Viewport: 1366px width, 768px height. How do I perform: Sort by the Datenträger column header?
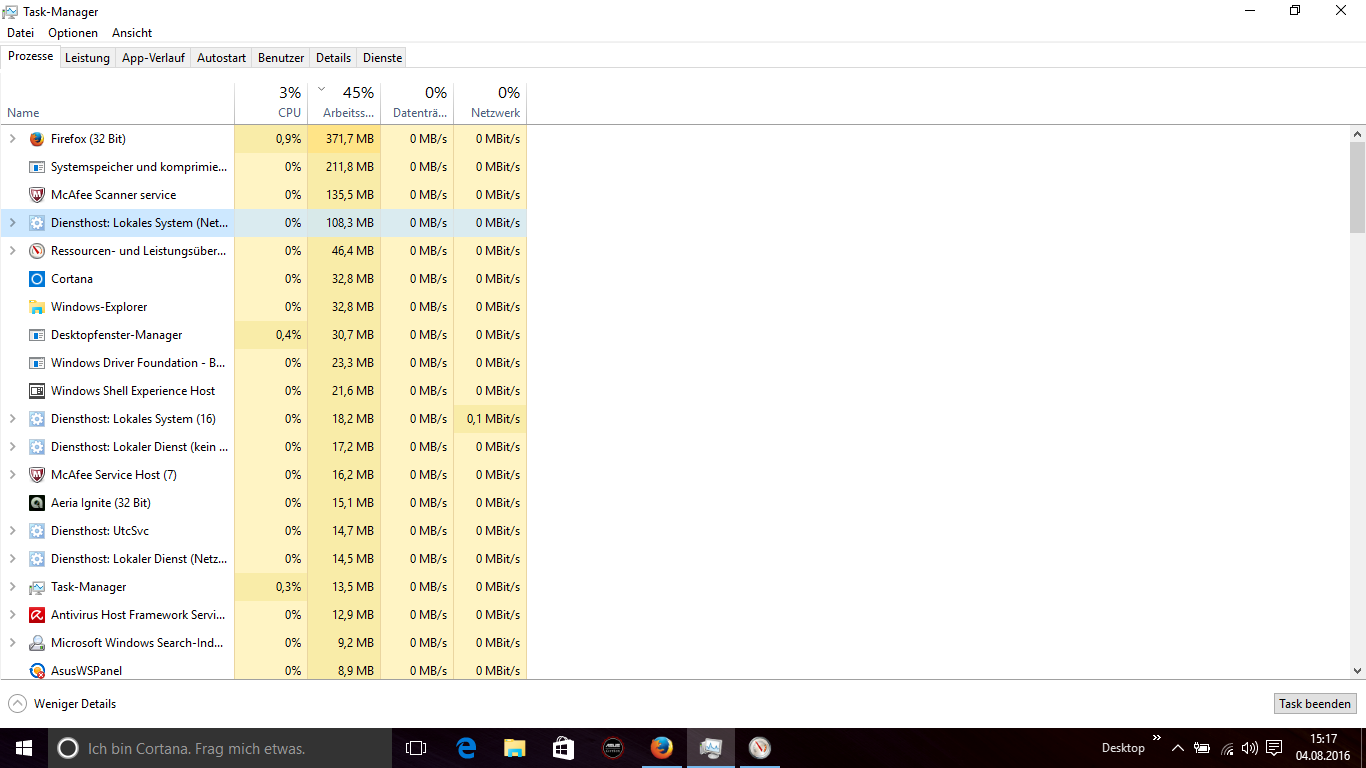coord(417,103)
